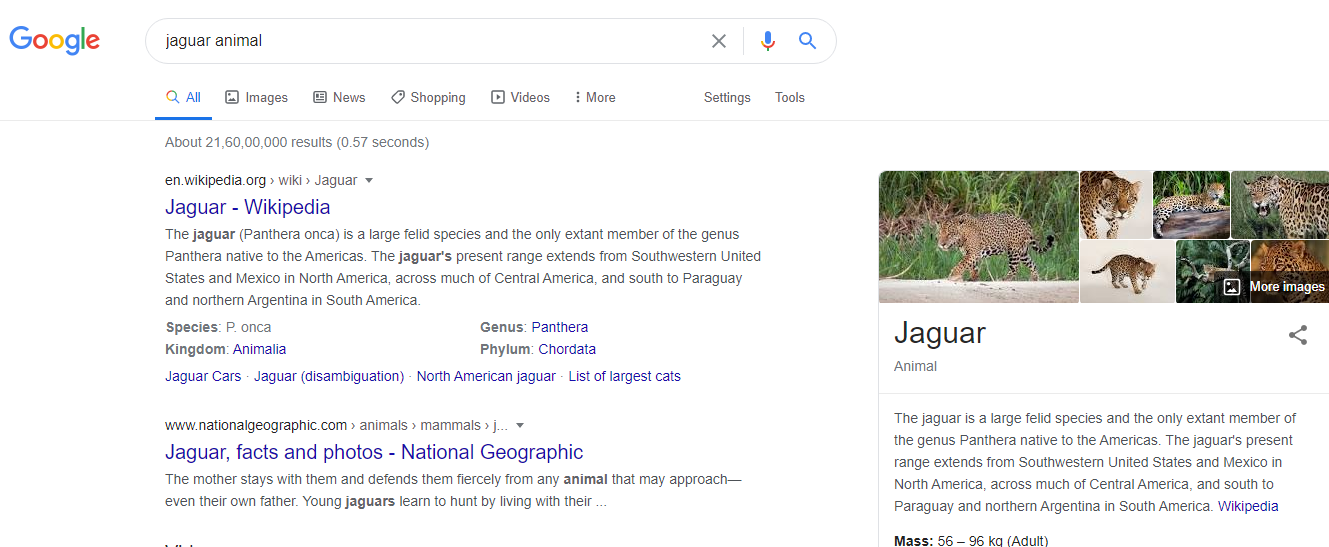Open the jaguar on white background thumbnail
Image resolution: width=1329 pixels, height=547 pixels.
click(x=1127, y=271)
